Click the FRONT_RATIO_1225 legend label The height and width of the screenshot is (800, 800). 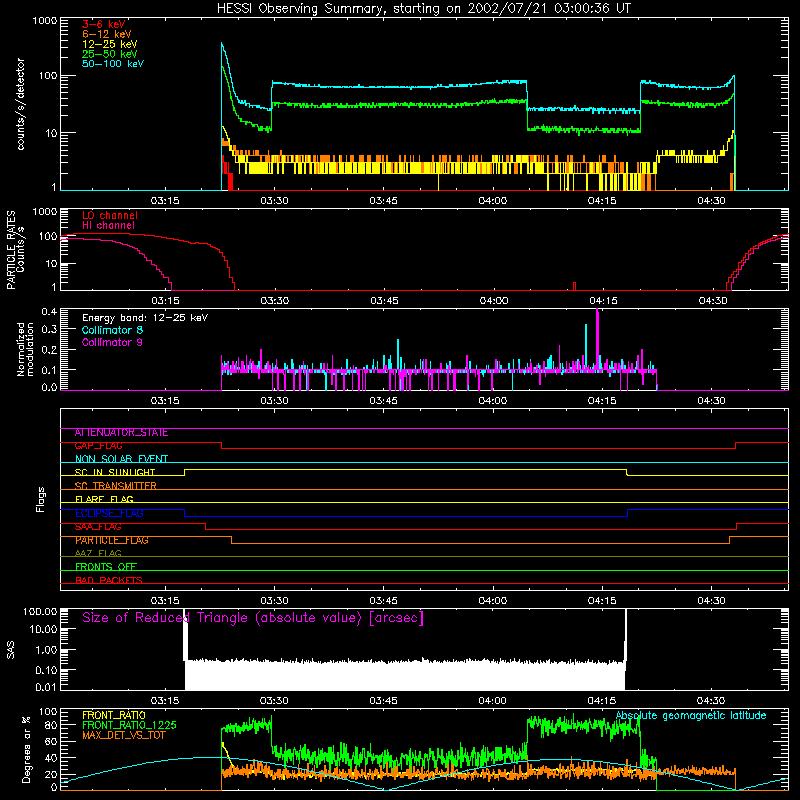tap(130, 725)
